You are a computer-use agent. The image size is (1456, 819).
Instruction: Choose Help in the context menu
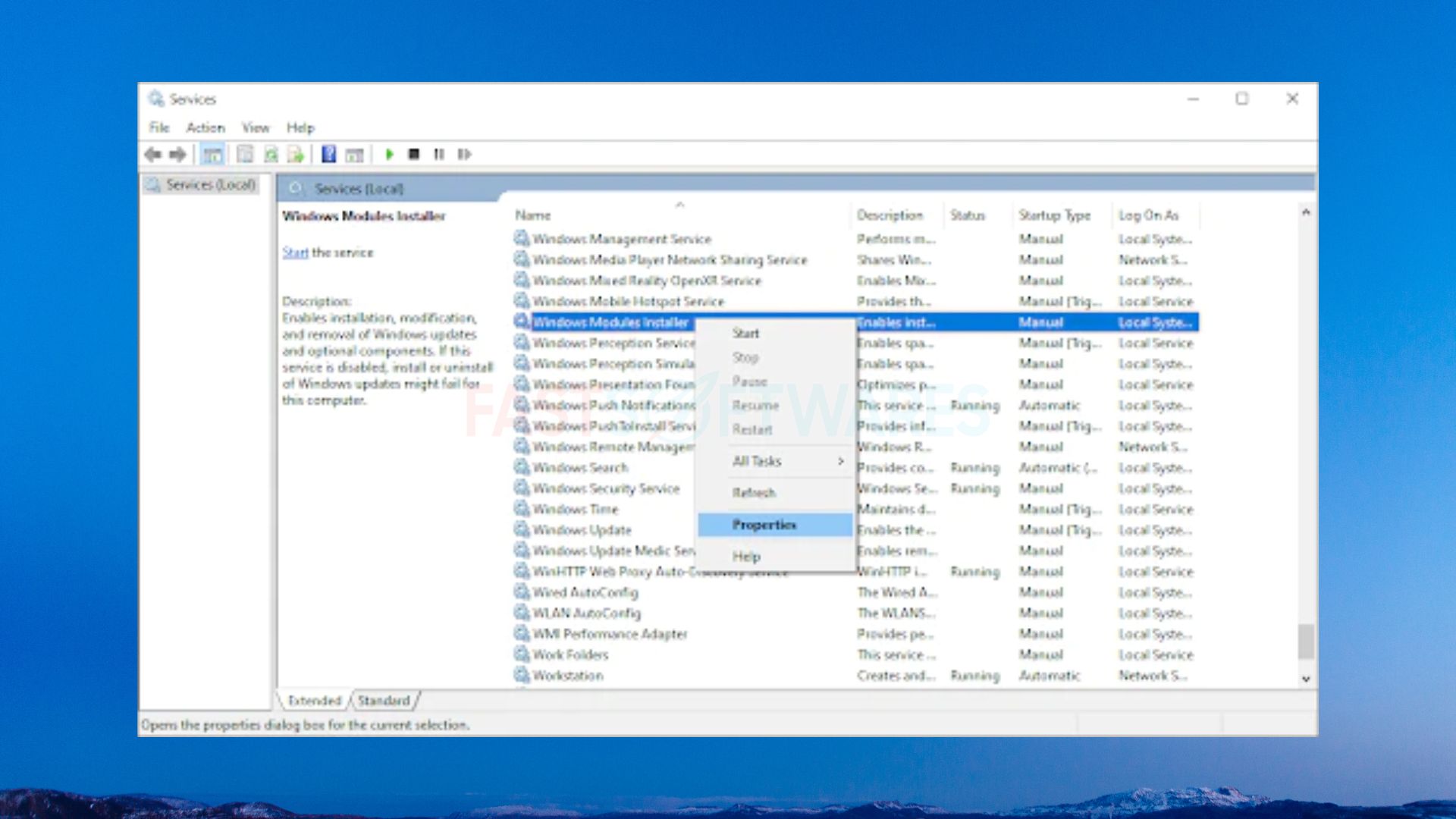click(775, 557)
